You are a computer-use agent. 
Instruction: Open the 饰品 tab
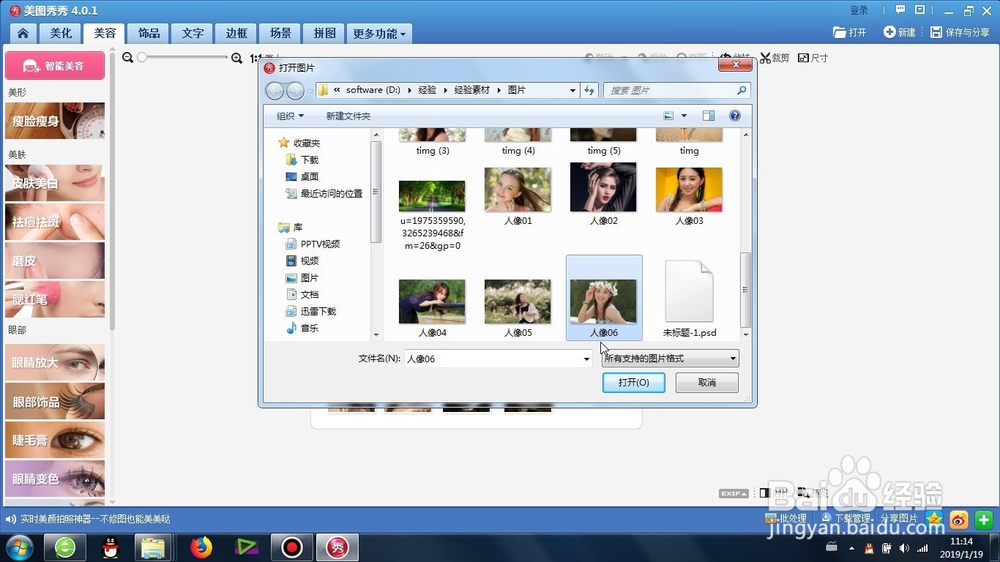pos(149,33)
